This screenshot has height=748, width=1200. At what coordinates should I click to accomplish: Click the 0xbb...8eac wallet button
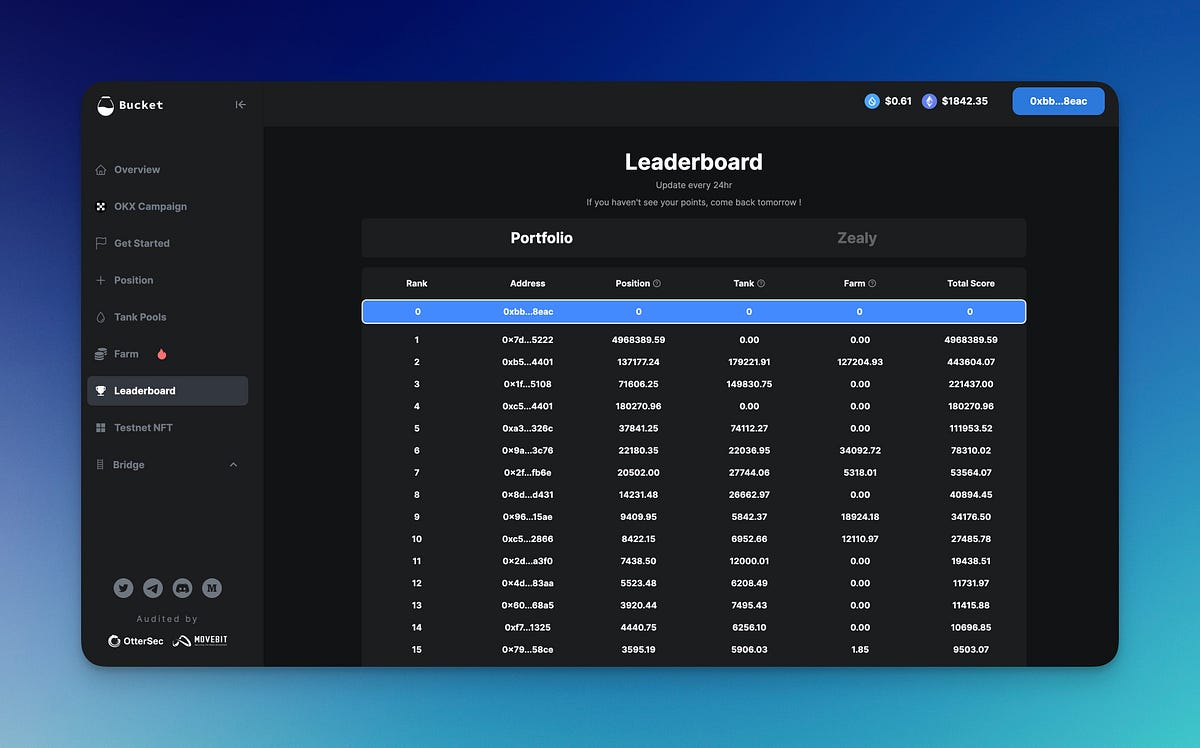pyautogui.click(x=1058, y=101)
